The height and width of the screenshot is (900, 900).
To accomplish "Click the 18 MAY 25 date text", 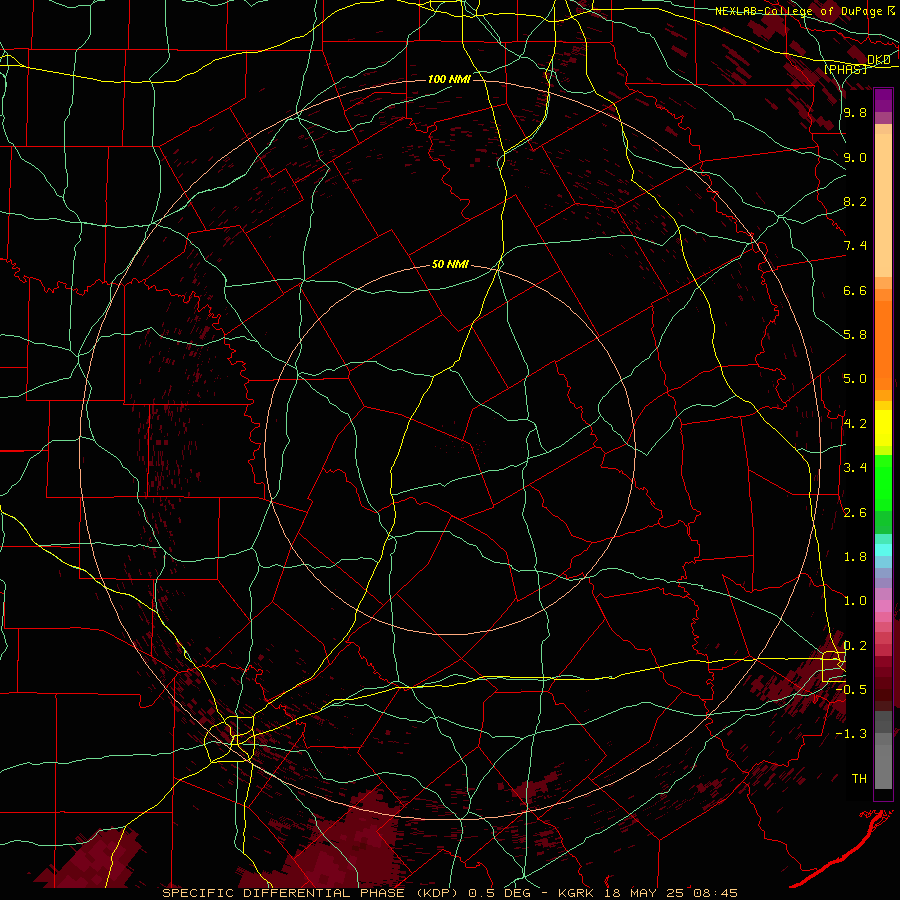I will 642,893.
